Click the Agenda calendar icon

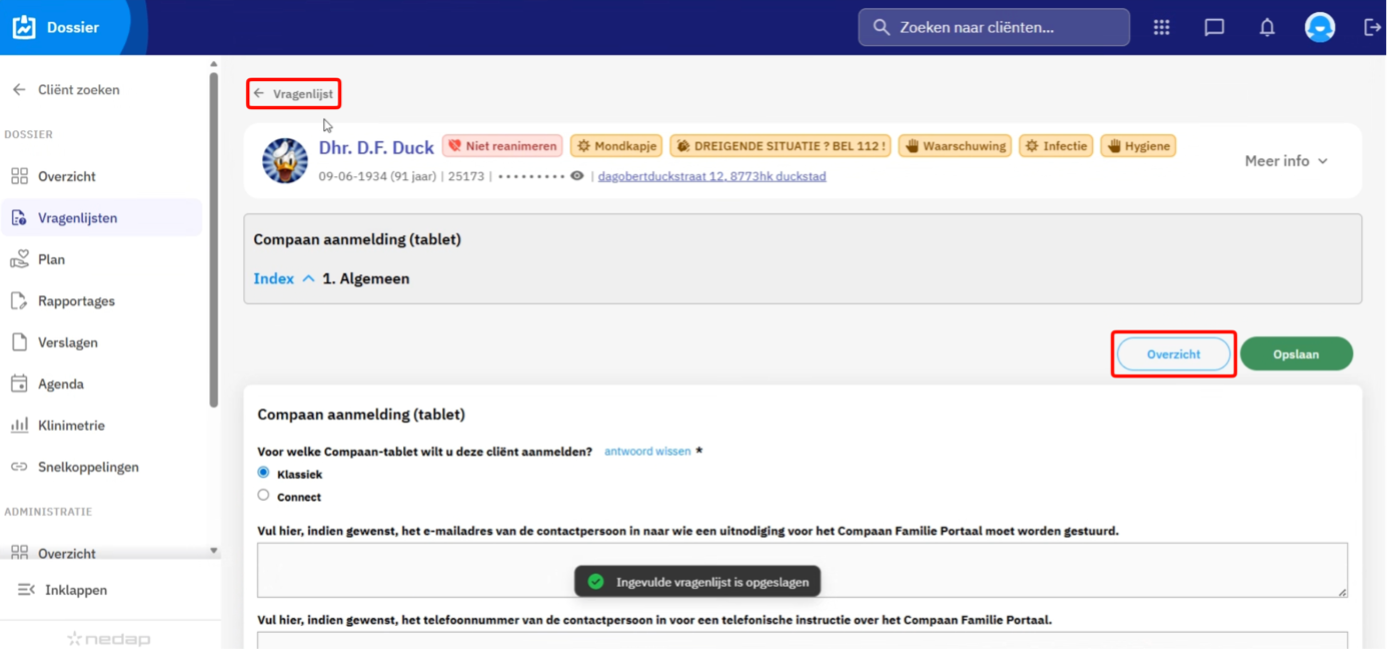pyautogui.click(x=19, y=384)
